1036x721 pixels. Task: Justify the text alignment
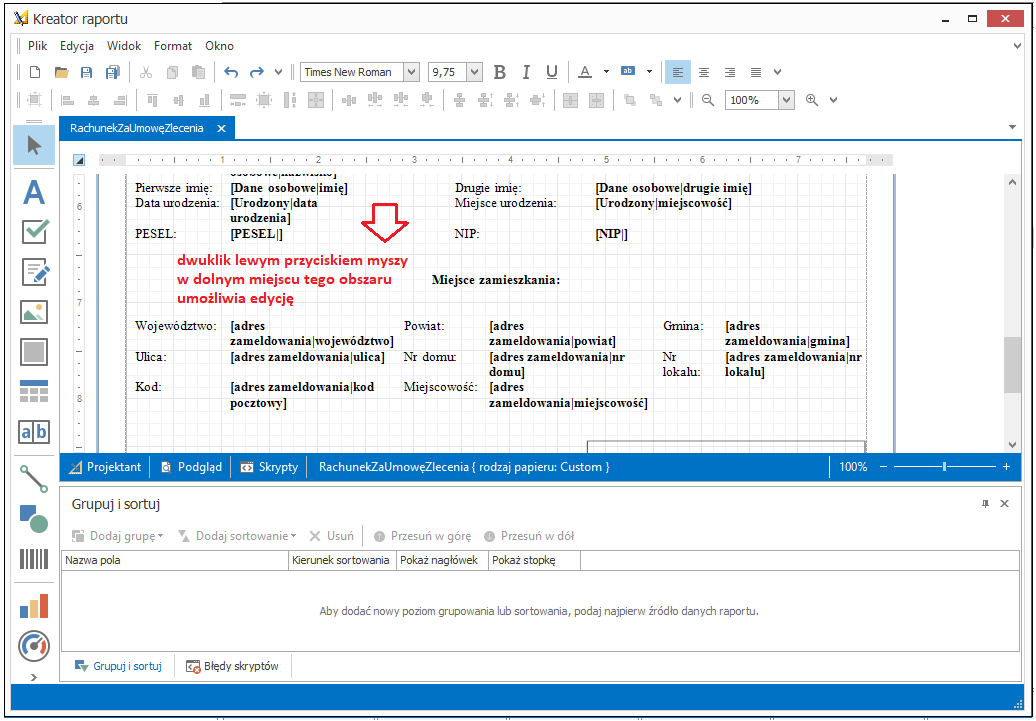(756, 72)
